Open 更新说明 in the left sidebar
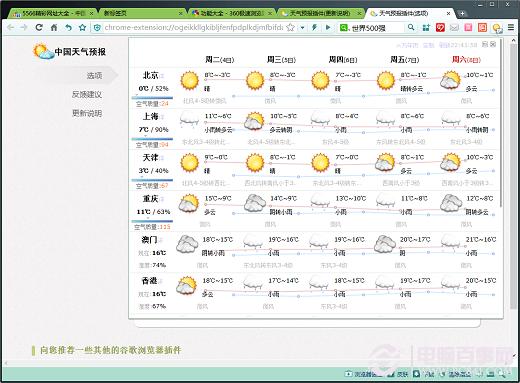This screenshot has height=383, width=520. [x=87, y=113]
